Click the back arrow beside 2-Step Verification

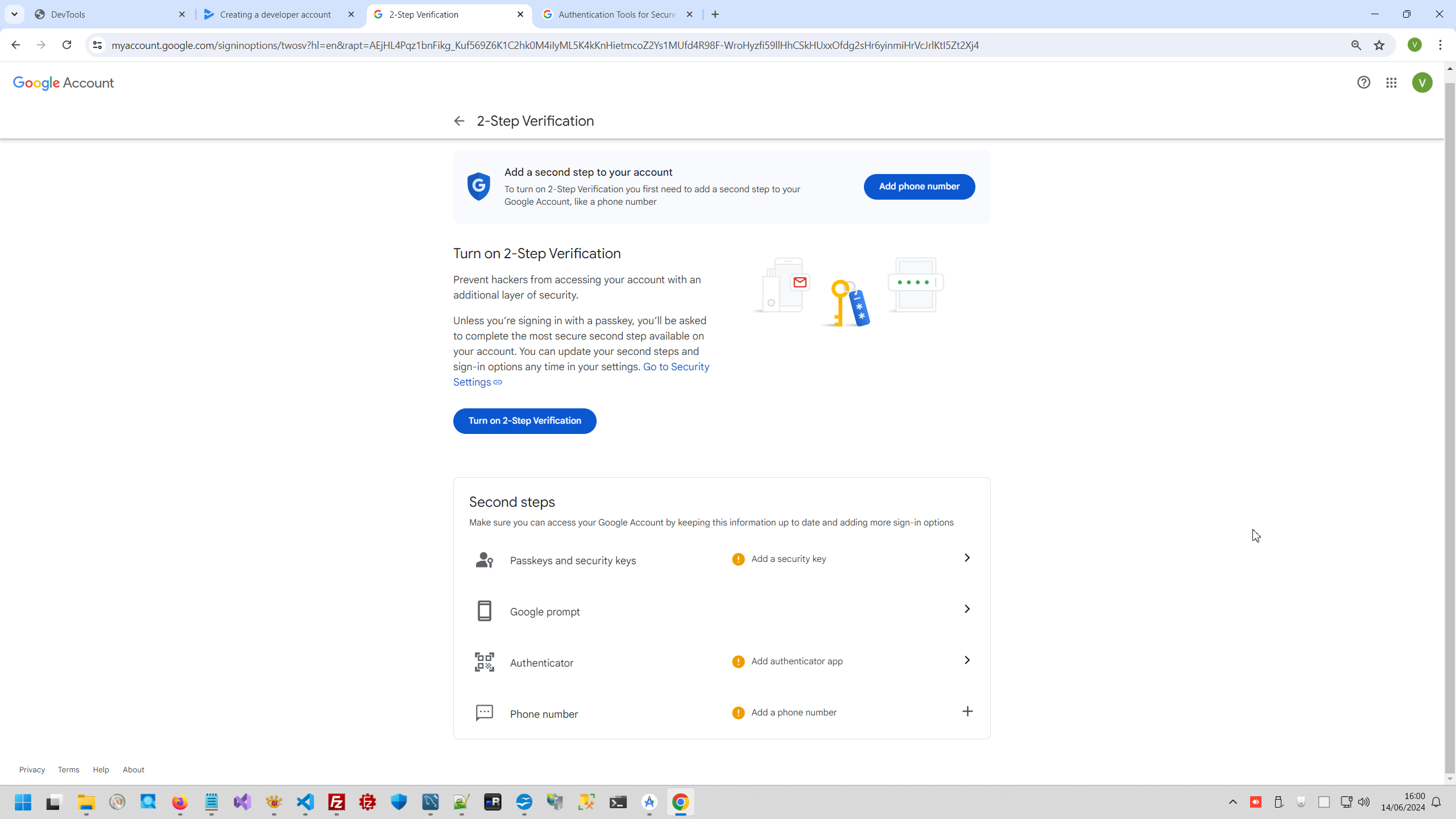click(459, 121)
